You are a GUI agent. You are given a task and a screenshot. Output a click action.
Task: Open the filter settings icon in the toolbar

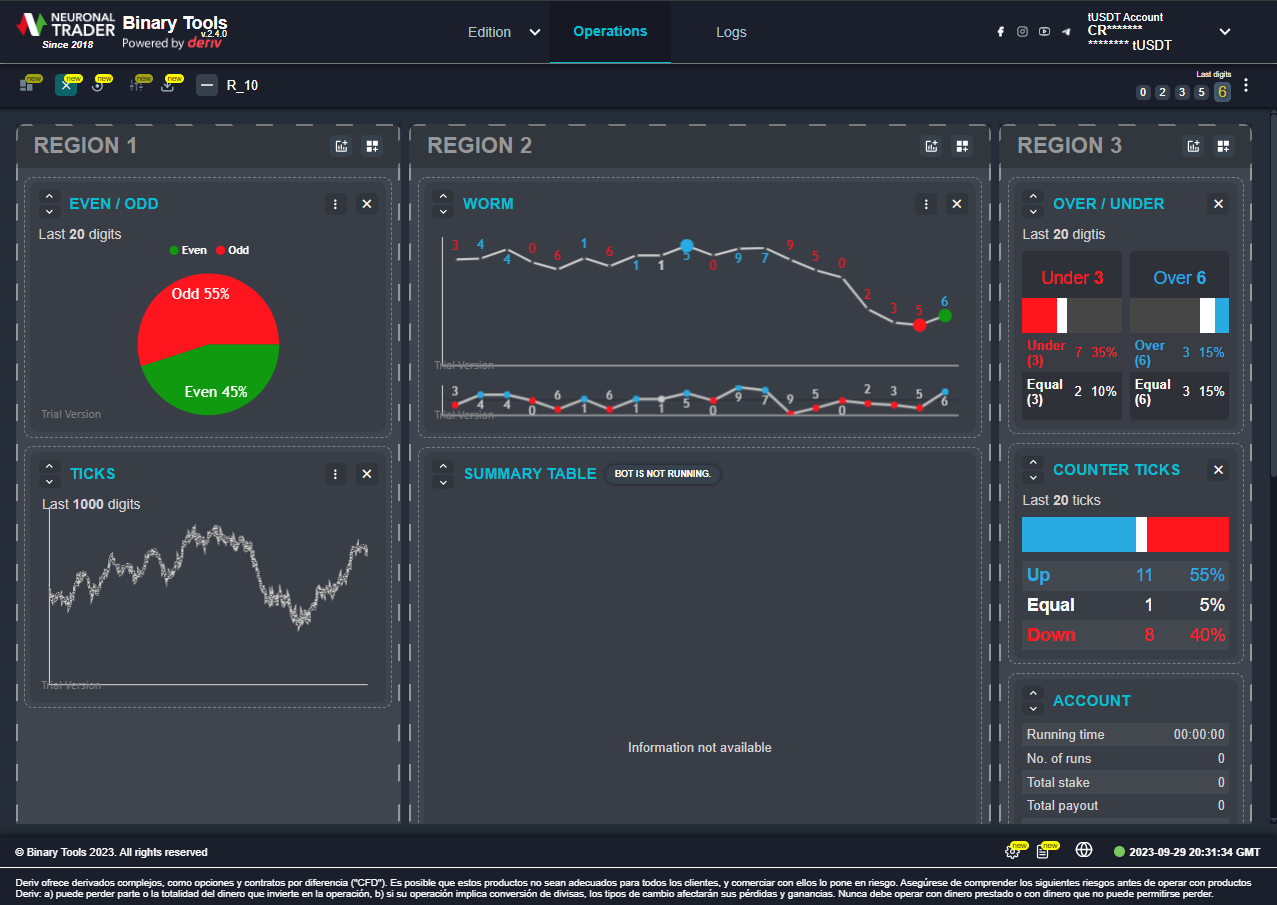[x=136, y=86]
